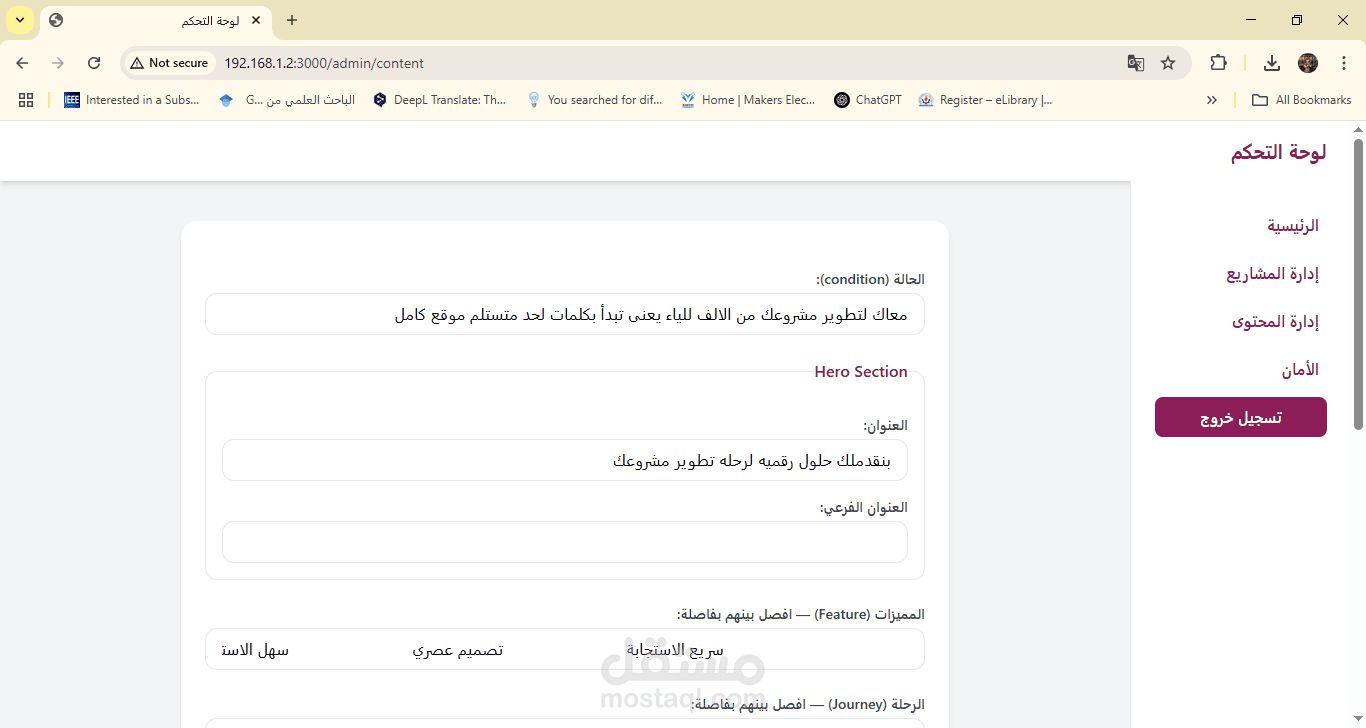Screen dimensions: 1366x728
Task: Click the تسجيل خروج logout button
Action: click(1241, 417)
